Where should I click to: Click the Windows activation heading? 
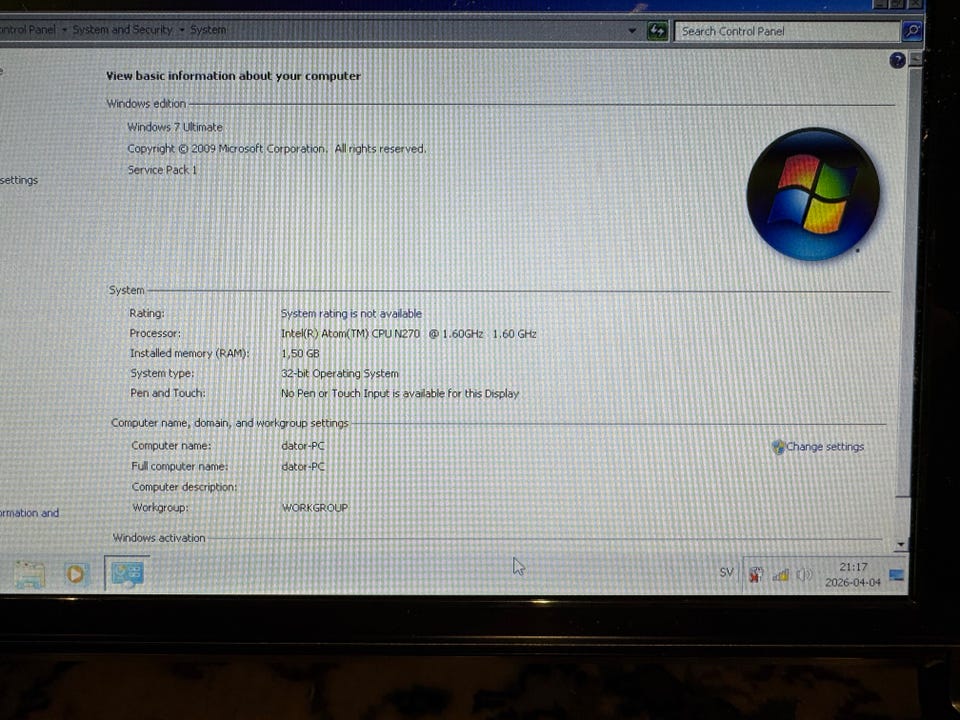(159, 538)
